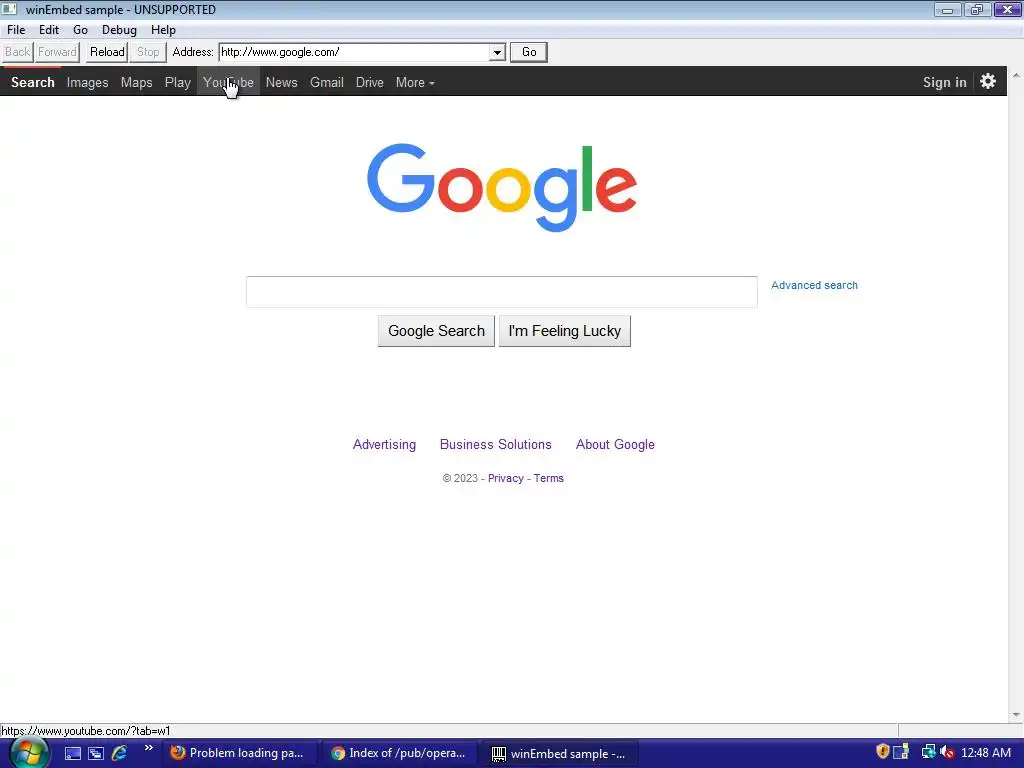Image resolution: width=1024 pixels, height=768 pixels.
Task: Open the Help menu
Action: coord(163,30)
